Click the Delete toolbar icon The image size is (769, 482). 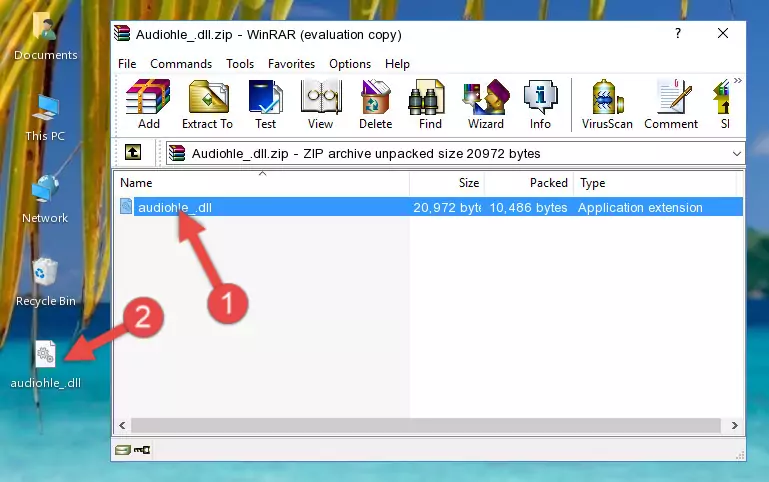375,104
